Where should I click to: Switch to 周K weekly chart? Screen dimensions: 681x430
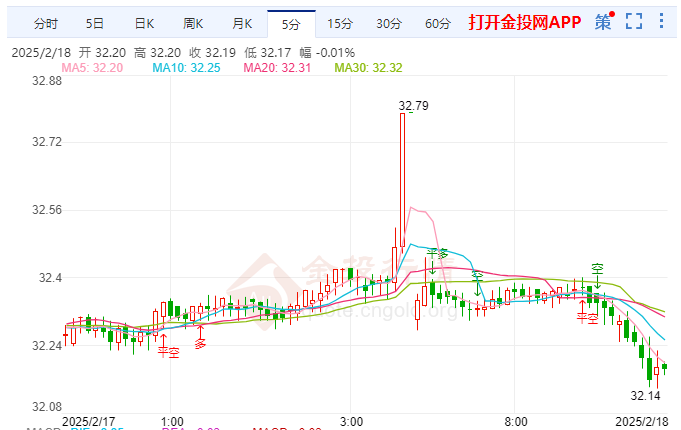click(193, 23)
